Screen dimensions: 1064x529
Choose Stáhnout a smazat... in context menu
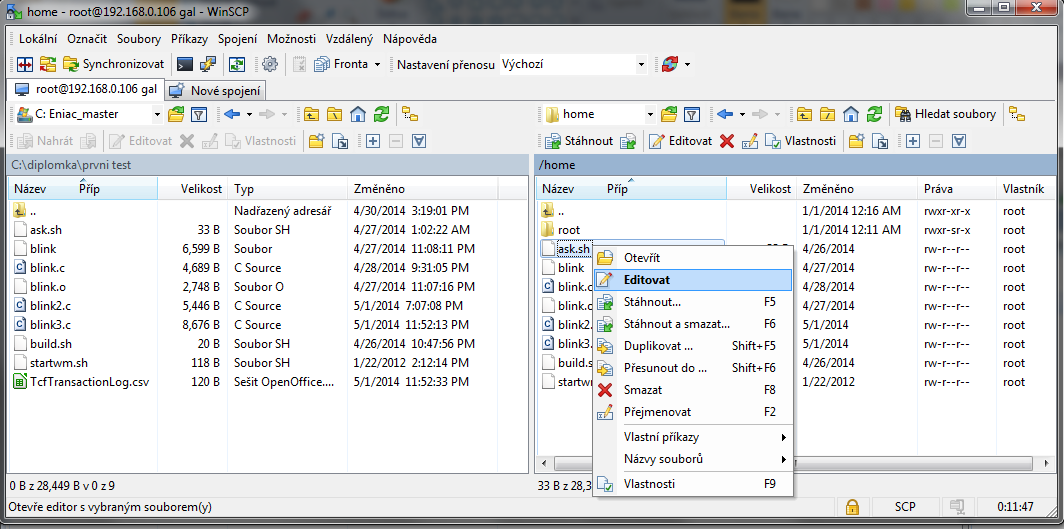tap(692, 324)
